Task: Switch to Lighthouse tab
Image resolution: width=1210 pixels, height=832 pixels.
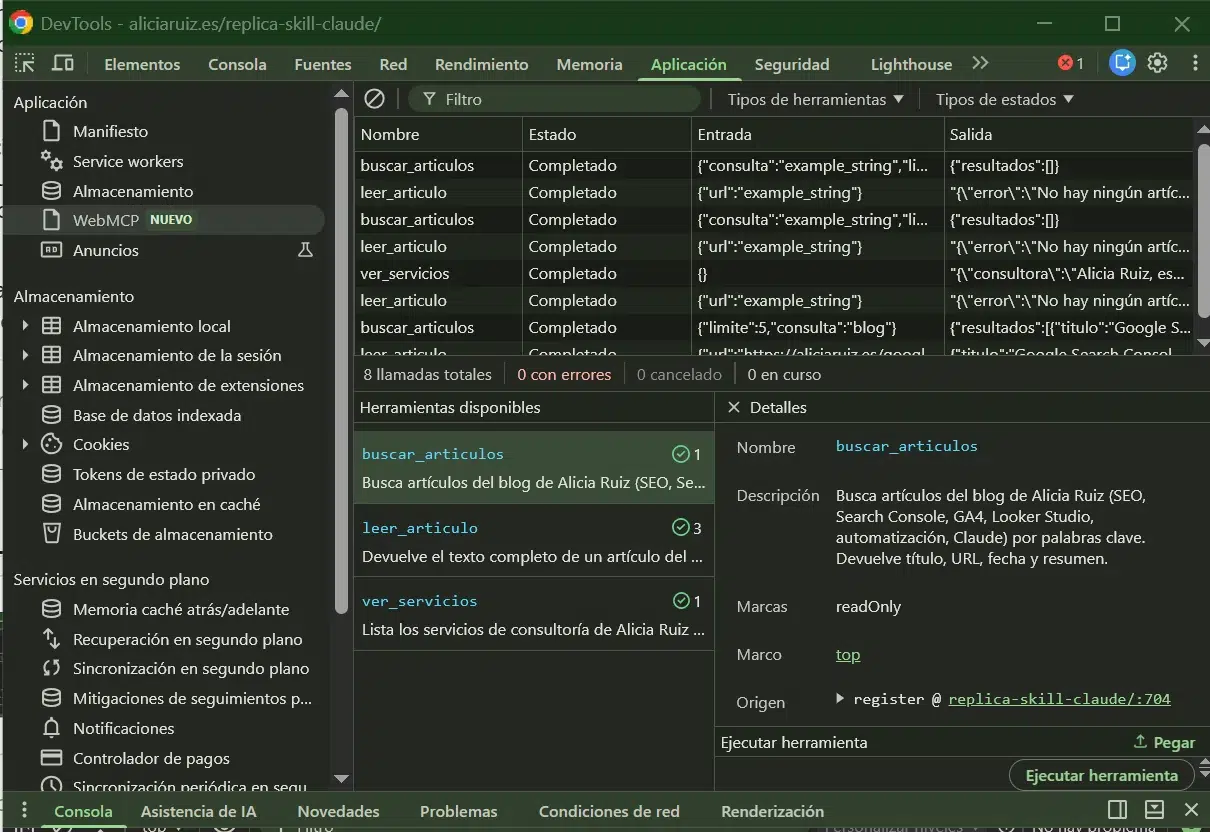Action: [911, 64]
